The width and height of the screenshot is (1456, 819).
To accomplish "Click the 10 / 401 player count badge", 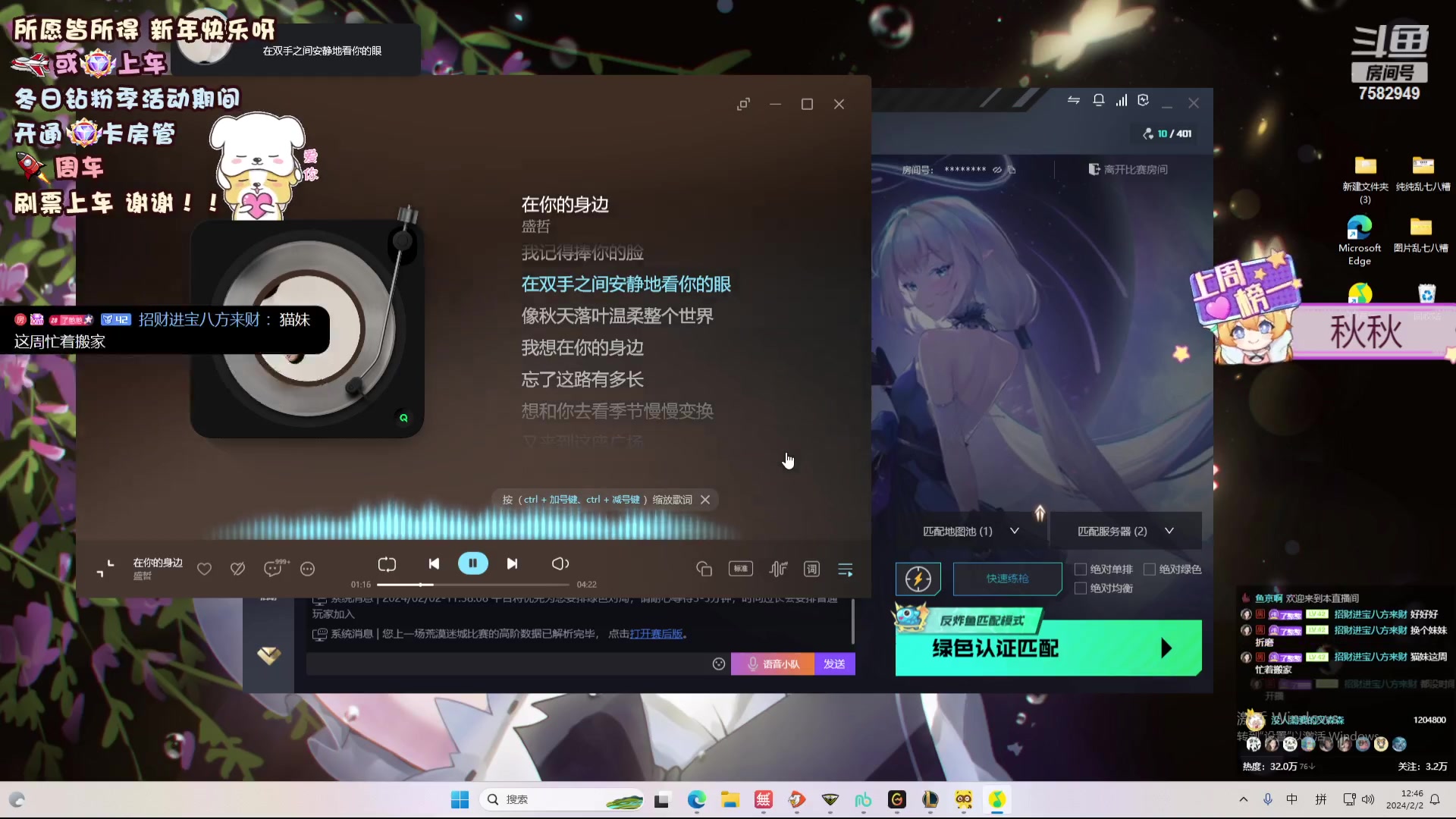I will [1167, 133].
